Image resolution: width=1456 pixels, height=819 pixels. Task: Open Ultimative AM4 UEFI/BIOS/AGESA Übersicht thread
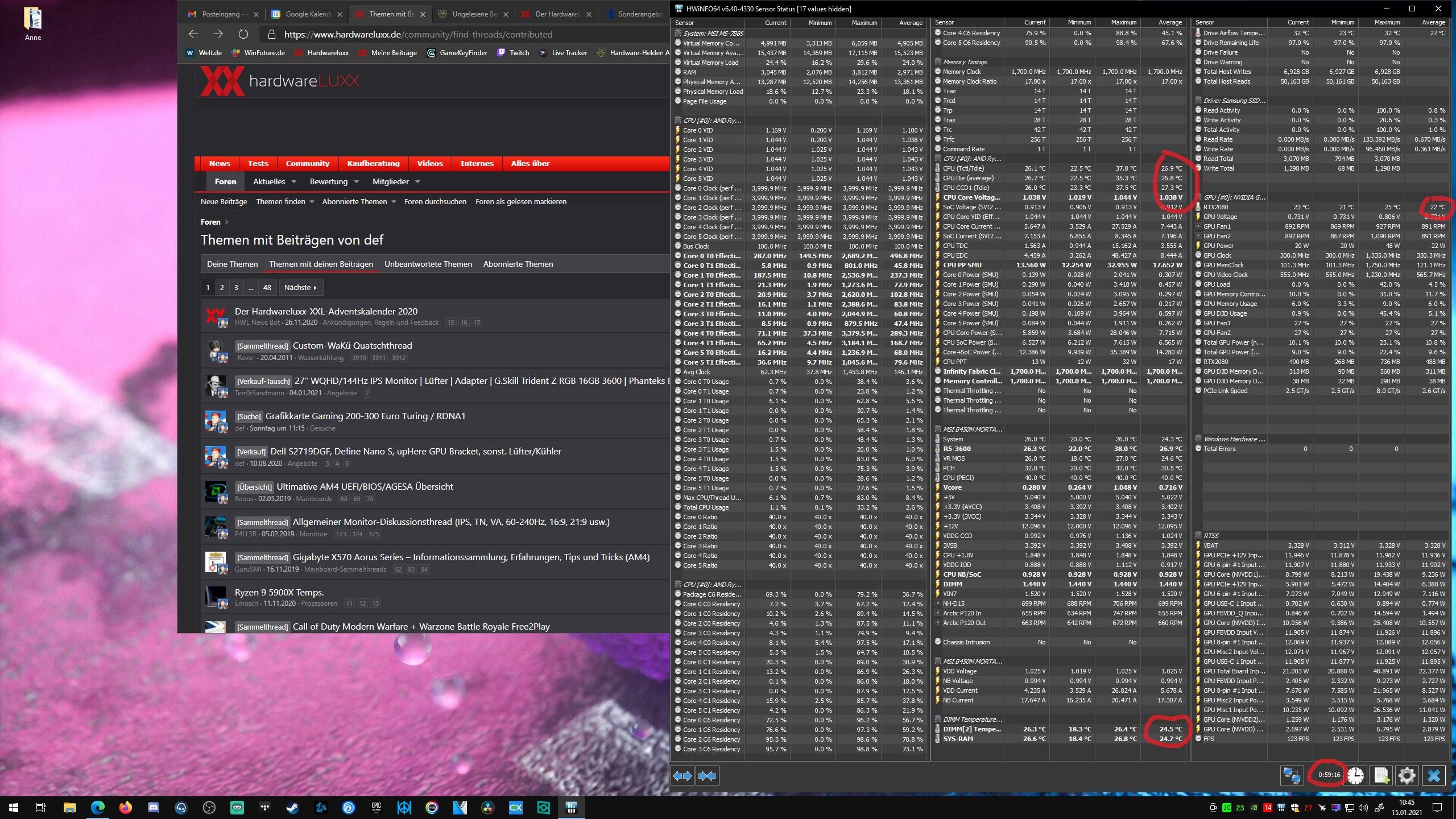coord(365,486)
